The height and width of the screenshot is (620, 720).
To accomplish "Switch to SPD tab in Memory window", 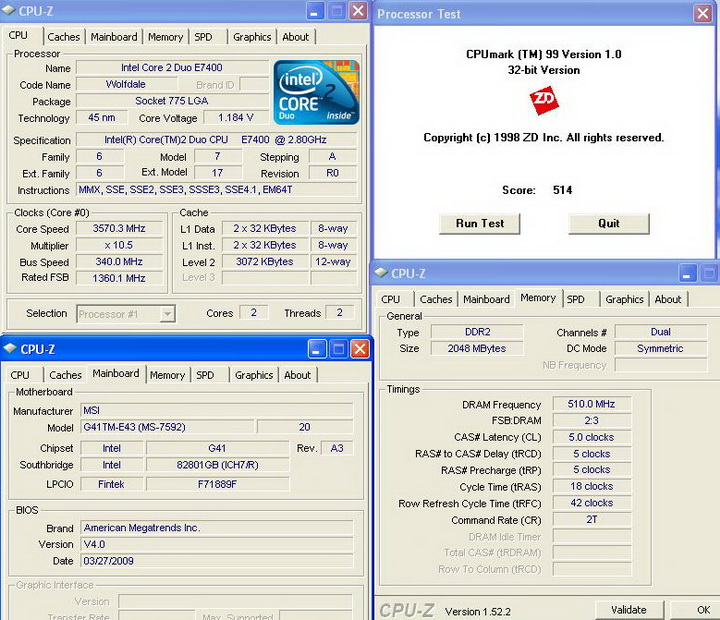I will [576, 299].
